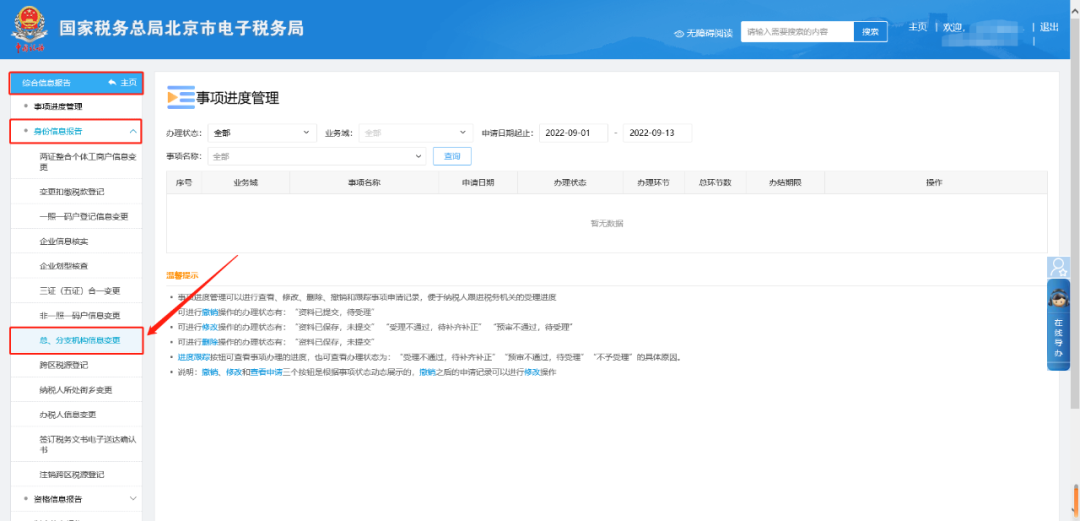Click the 事项进度管理 heading icon
This screenshot has width=1080, height=521.
[x=181, y=99]
